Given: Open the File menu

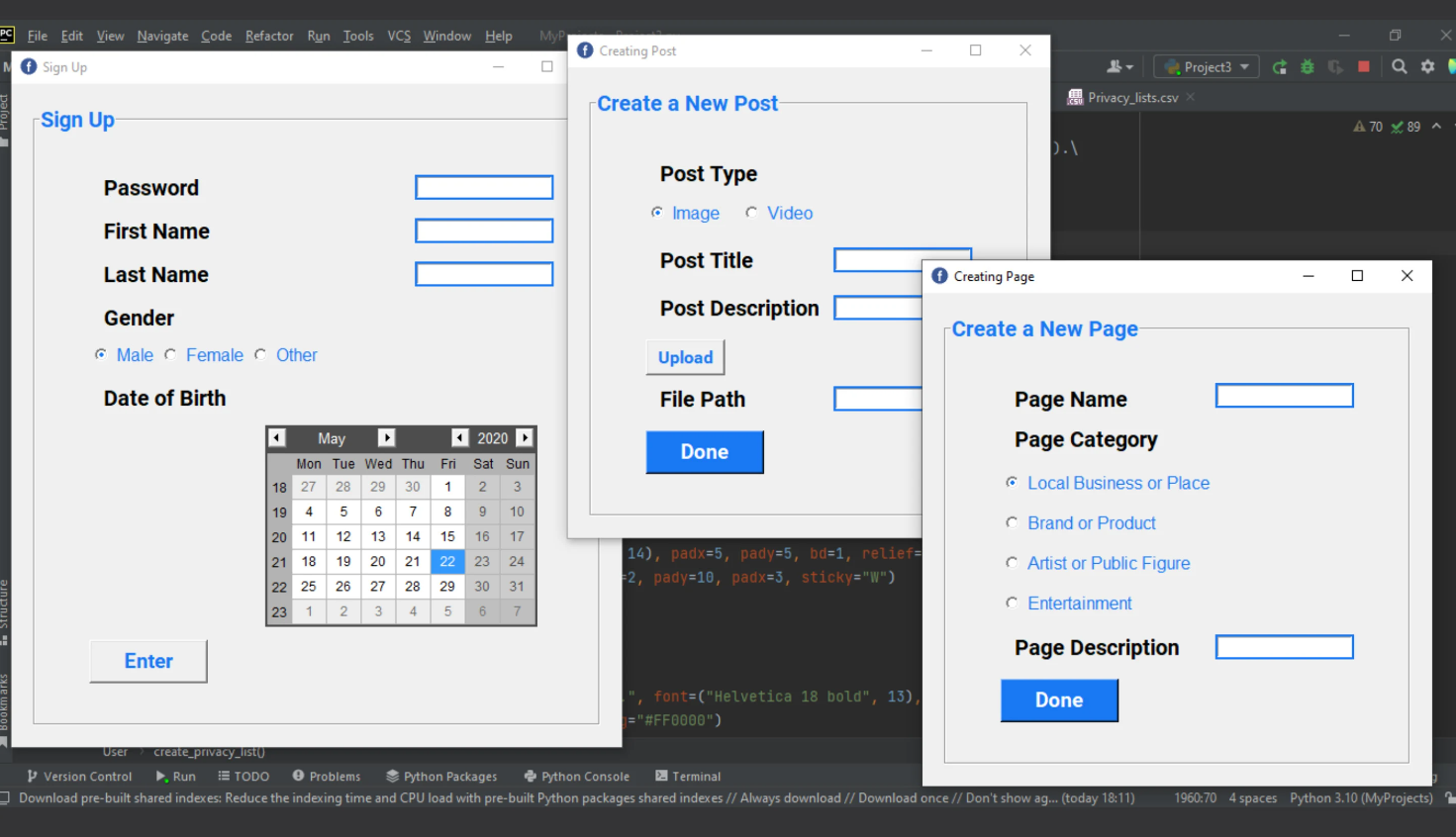Looking at the screenshot, I should pyautogui.click(x=38, y=36).
